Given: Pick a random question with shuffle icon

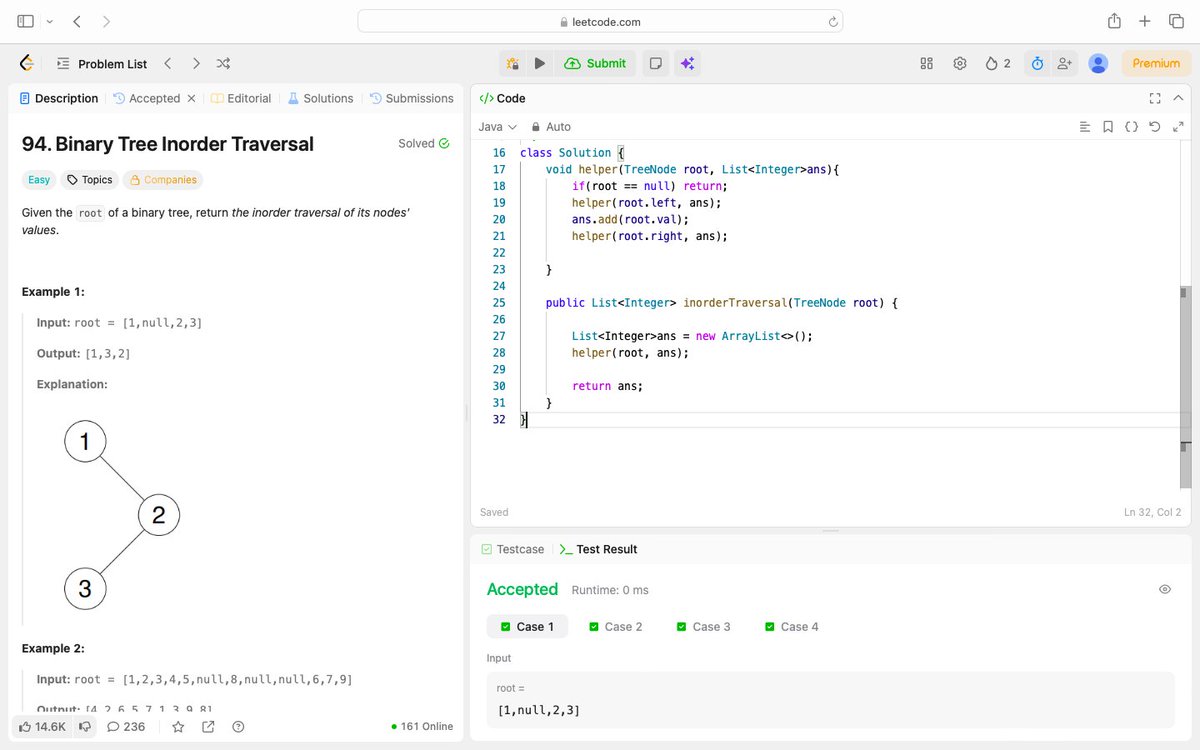Looking at the screenshot, I should coord(223,62).
